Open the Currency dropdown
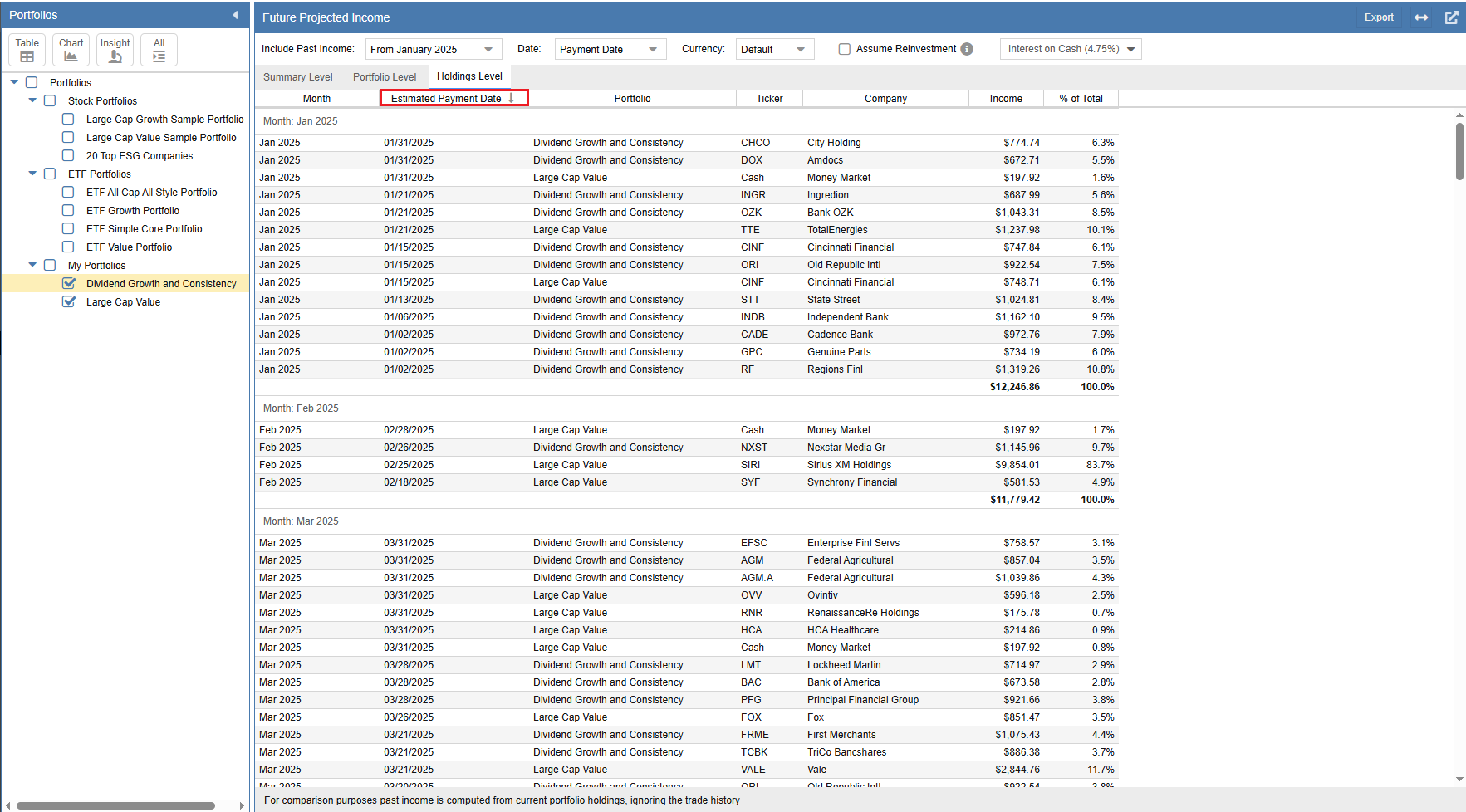The height and width of the screenshot is (812, 1466). pyautogui.click(x=775, y=49)
